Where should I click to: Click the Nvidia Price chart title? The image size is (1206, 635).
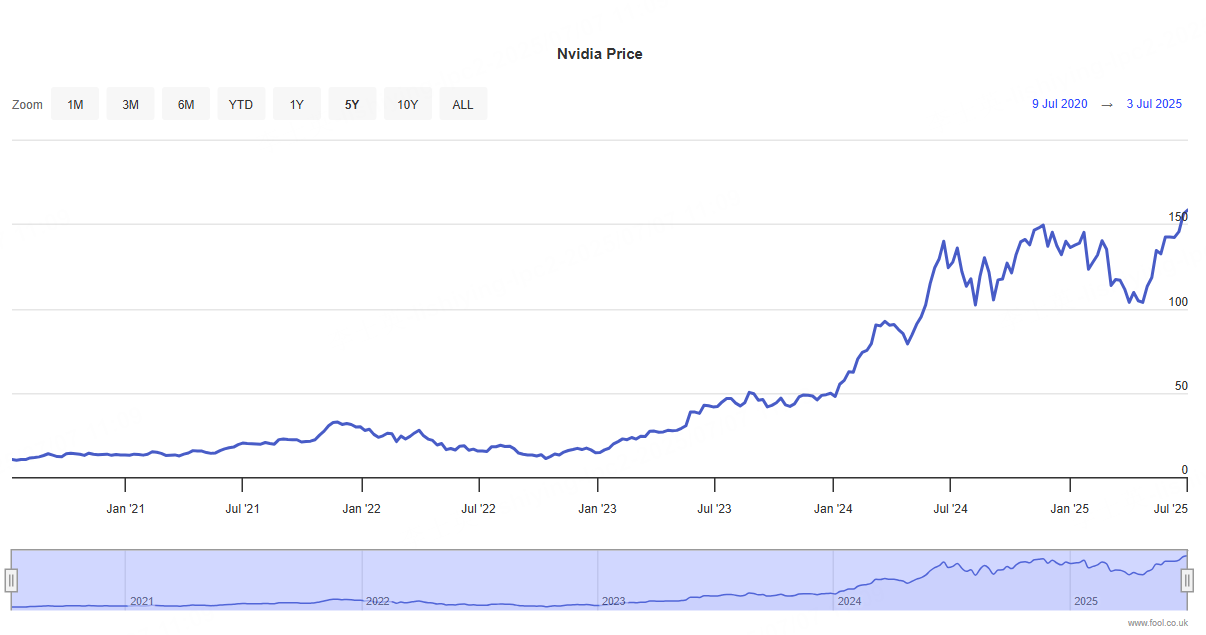(600, 54)
